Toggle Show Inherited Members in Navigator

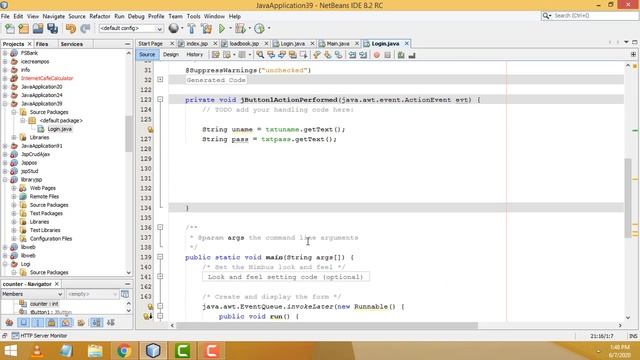point(9,322)
